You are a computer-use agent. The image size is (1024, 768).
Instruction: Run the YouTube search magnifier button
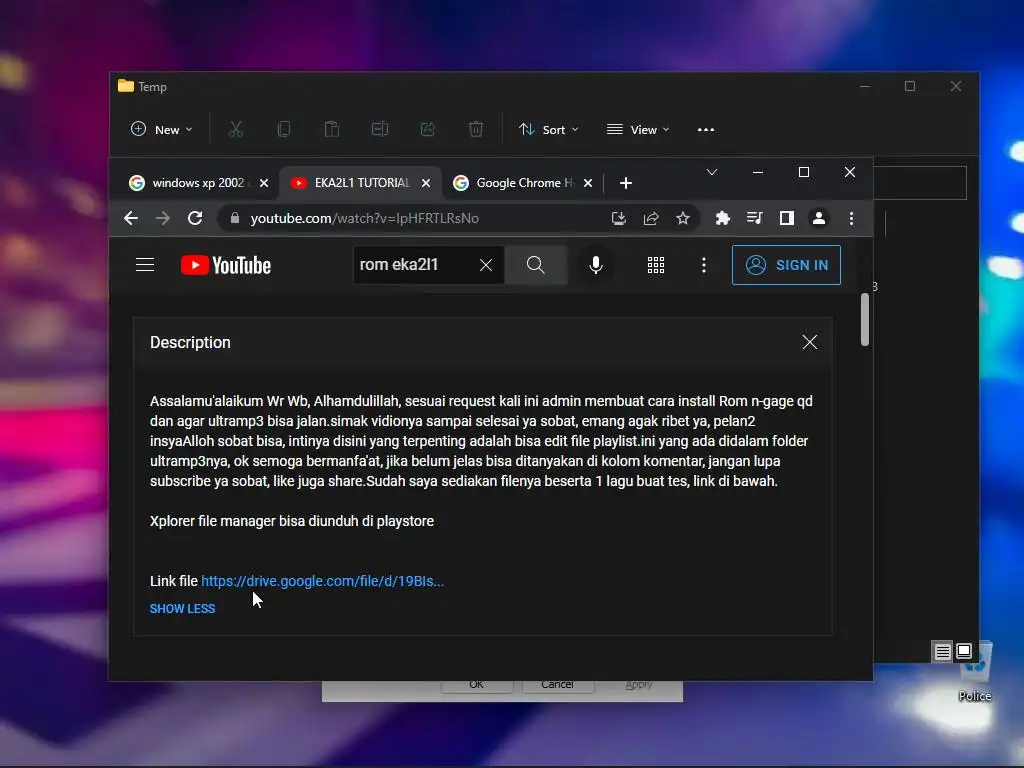pyautogui.click(x=536, y=265)
